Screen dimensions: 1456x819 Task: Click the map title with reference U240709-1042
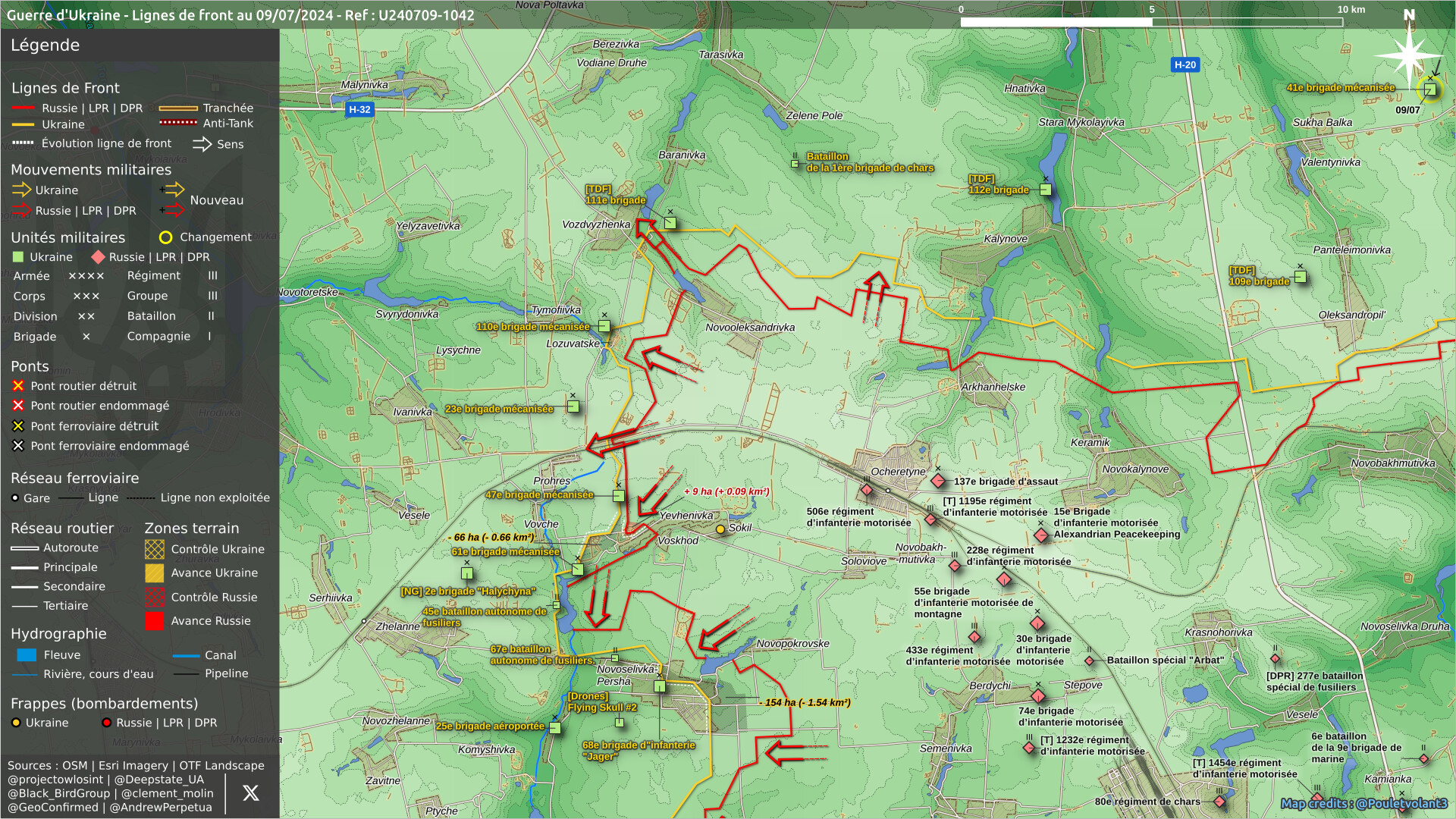point(240,15)
